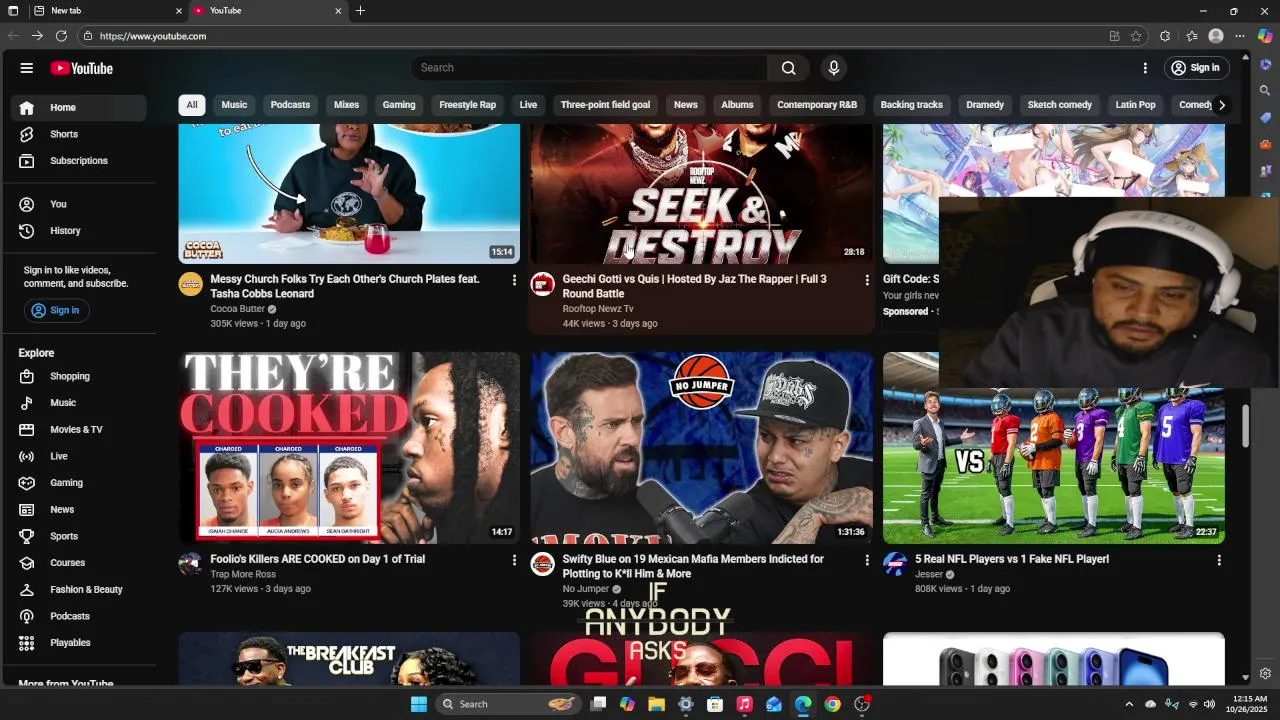Click Sign in button in sidebar
Screen dimensions: 1280x720
tap(56, 311)
